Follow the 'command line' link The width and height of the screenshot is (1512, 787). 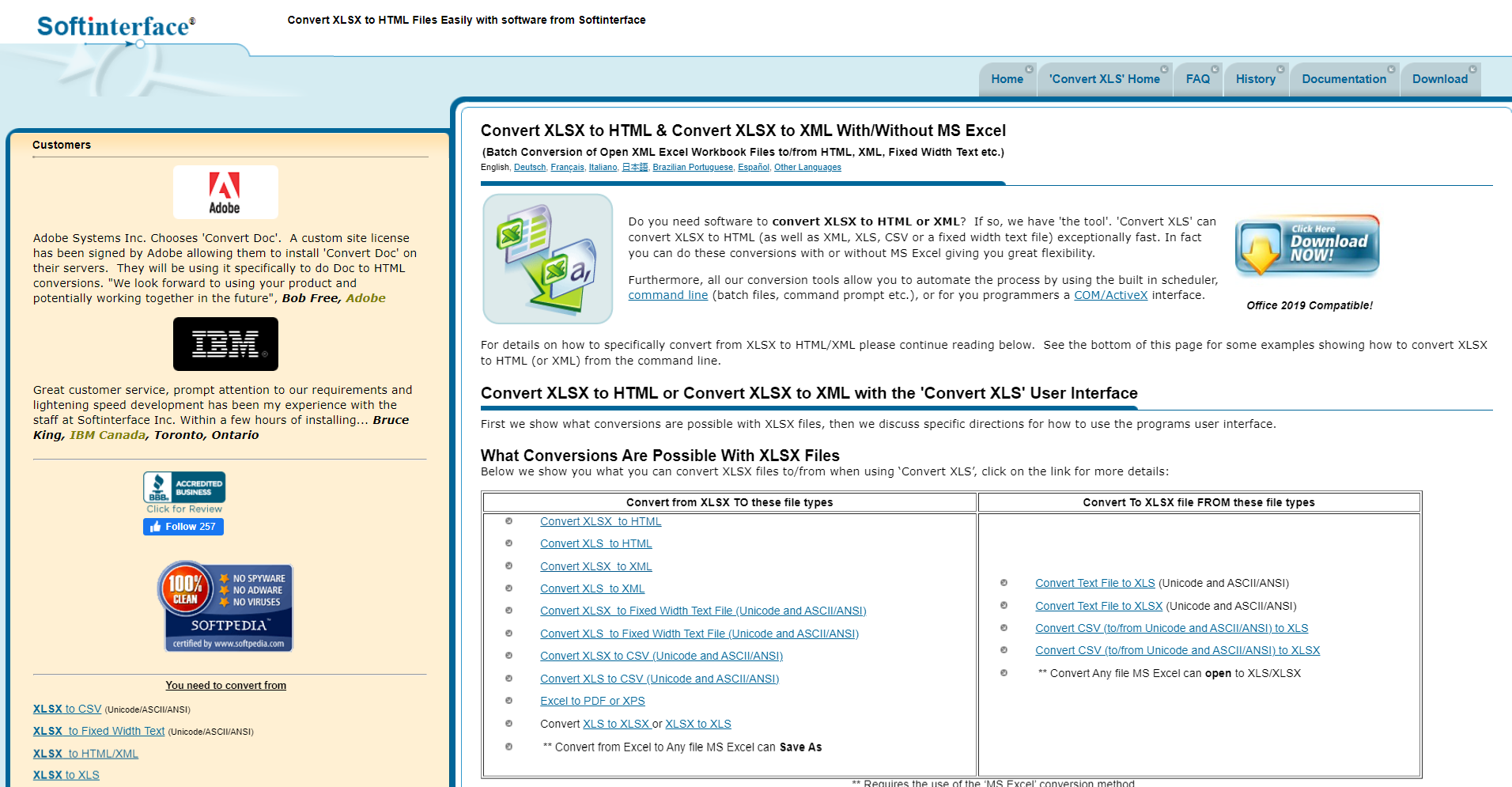[x=668, y=295]
